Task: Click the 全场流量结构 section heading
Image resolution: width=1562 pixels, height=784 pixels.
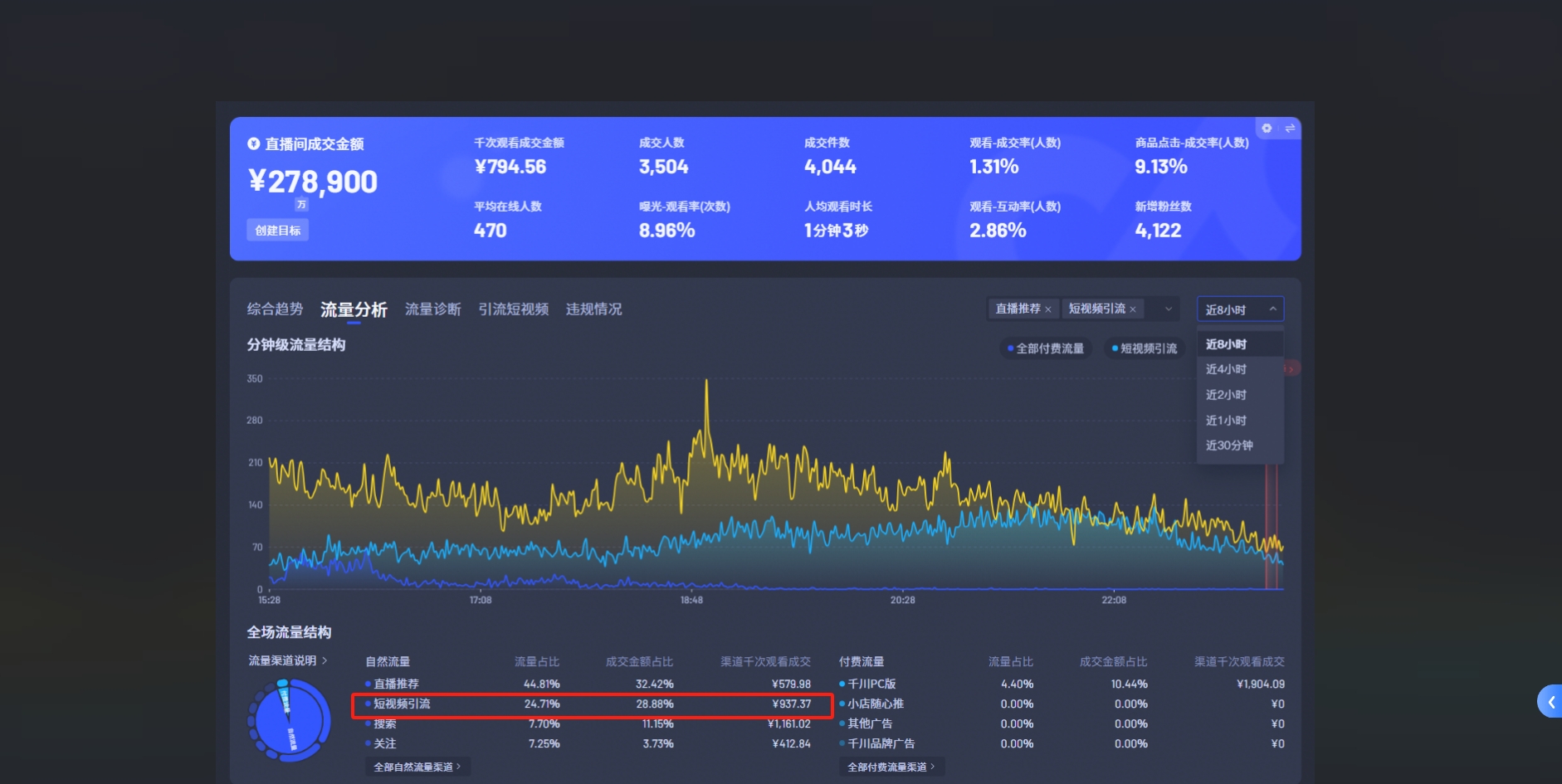Action: 289,632
